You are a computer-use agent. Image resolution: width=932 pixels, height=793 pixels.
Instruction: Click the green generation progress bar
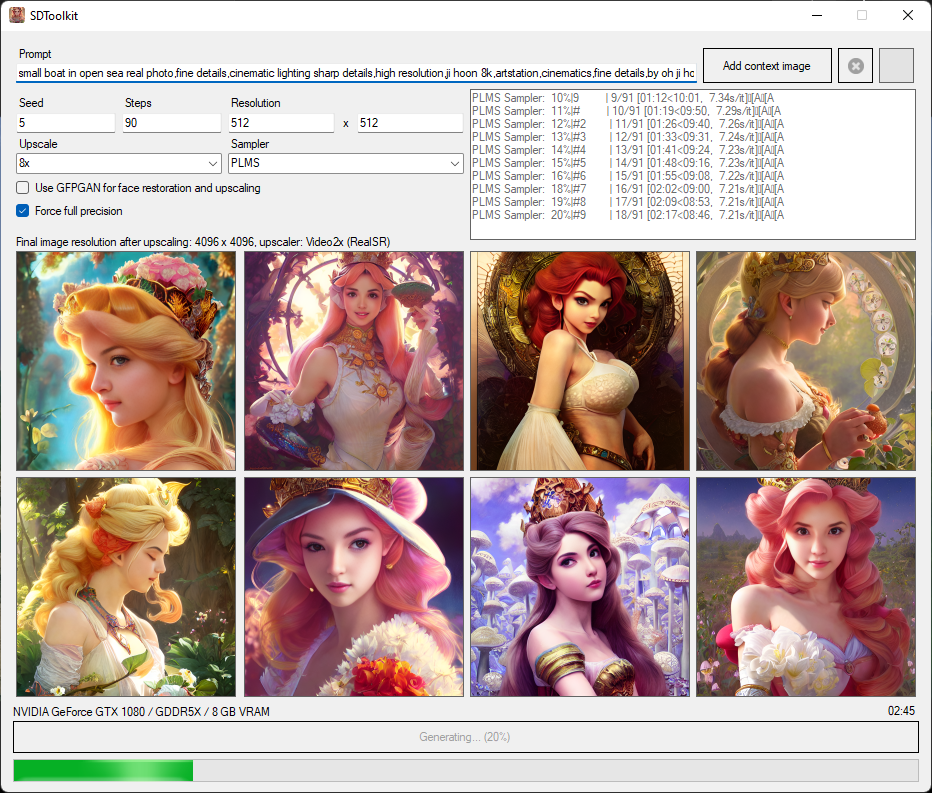[465, 770]
